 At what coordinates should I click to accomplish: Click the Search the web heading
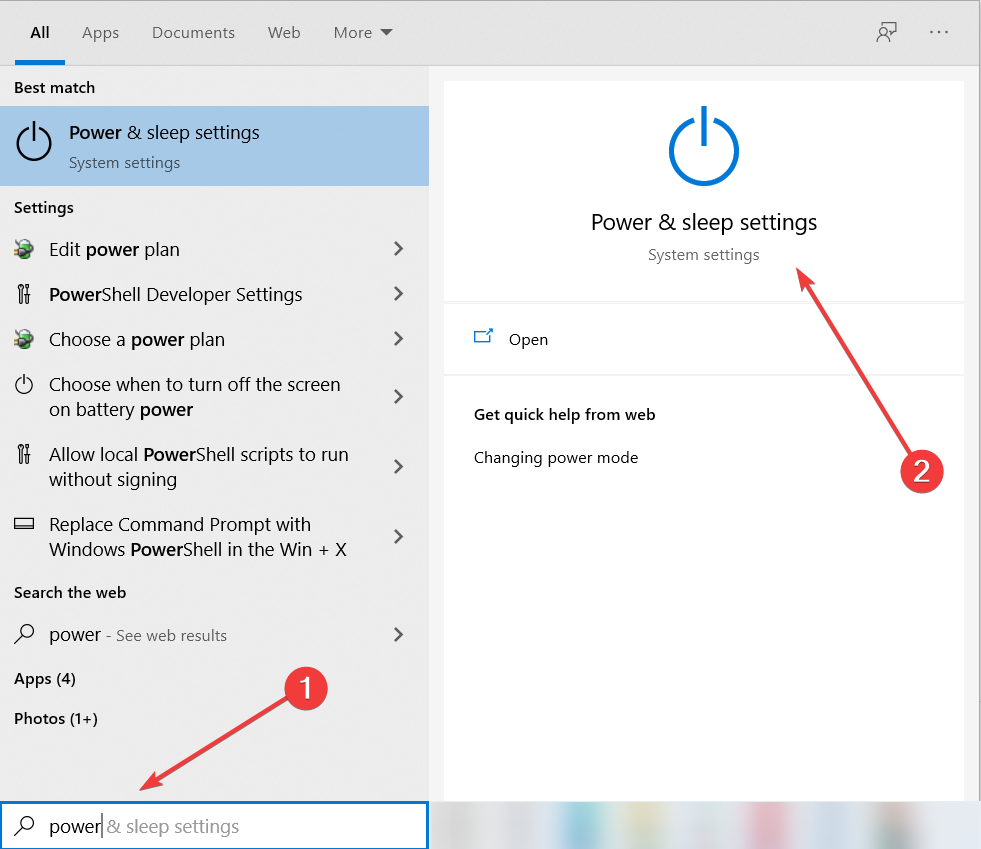tap(70, 592)
